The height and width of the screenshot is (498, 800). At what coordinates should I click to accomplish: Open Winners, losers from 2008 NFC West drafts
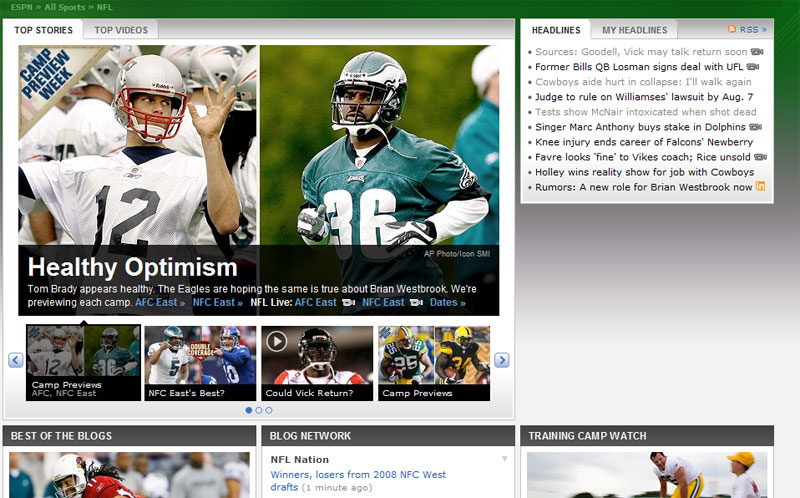[358, 481]
